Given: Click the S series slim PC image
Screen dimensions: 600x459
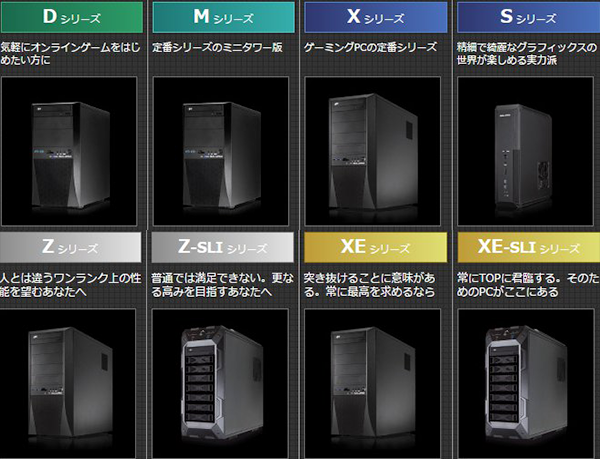Looking at the screenshot, I should point(525,151).
